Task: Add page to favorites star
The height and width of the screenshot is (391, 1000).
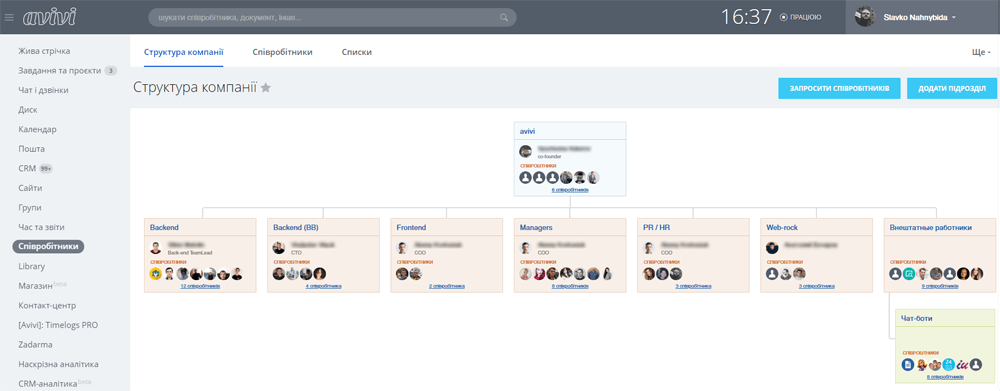Action: click(x=266, y=88)
